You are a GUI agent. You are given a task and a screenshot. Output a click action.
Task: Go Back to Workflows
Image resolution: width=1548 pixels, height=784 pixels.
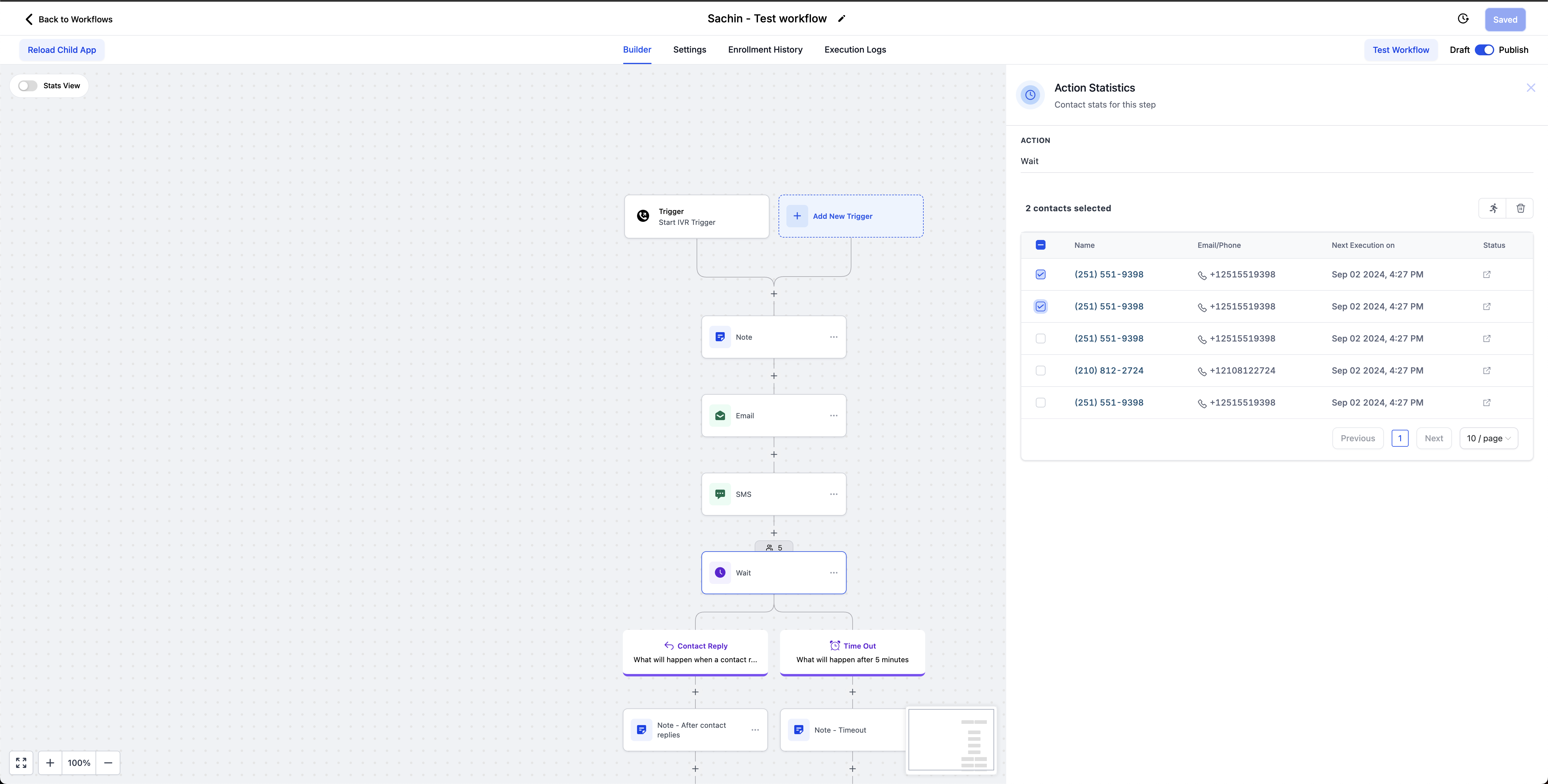(x=69, y=19)
